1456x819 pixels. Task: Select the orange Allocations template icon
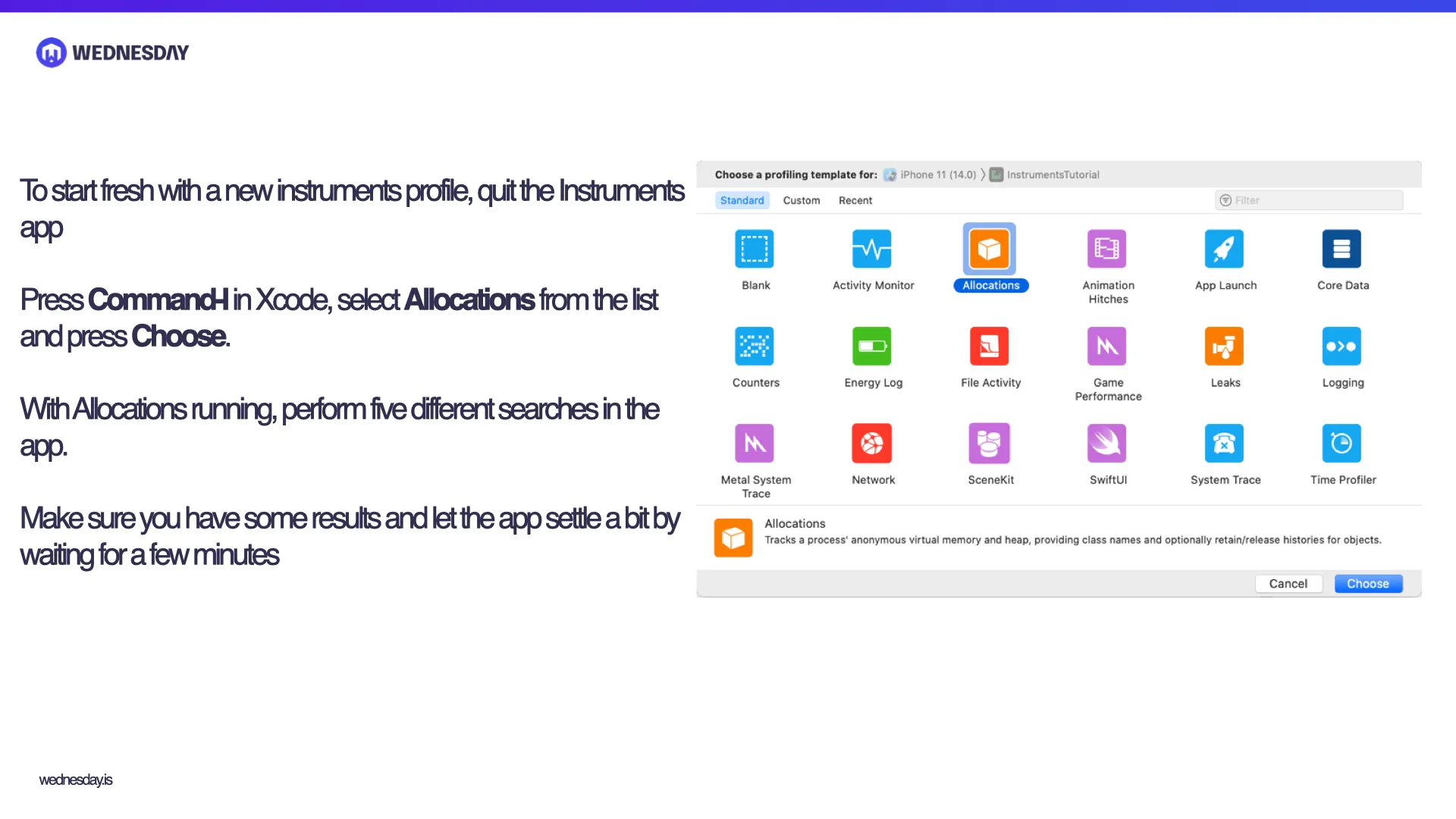pyautogui.click(x=990, y=249)
